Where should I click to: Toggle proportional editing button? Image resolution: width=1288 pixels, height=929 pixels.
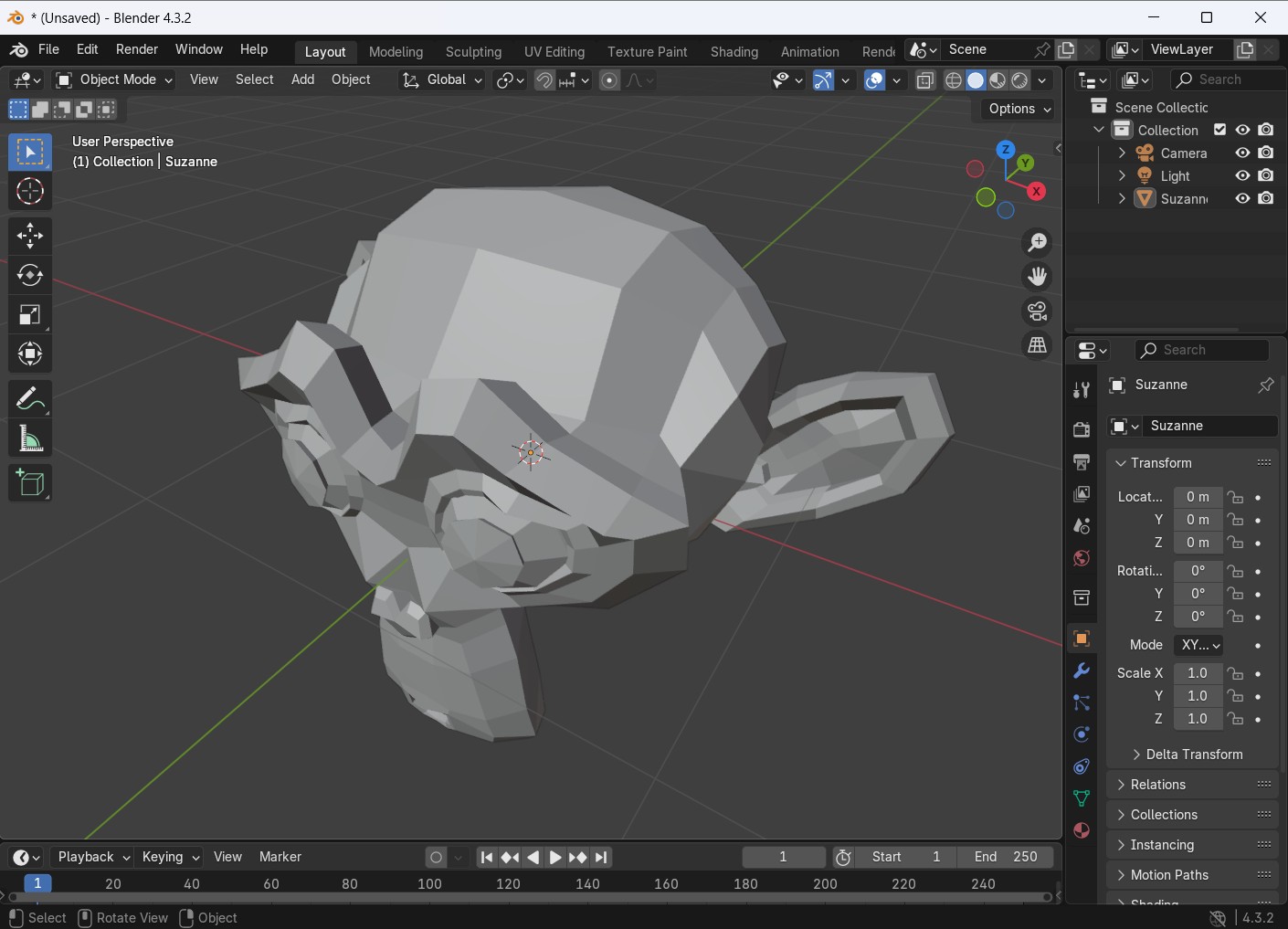click(609, 80)
